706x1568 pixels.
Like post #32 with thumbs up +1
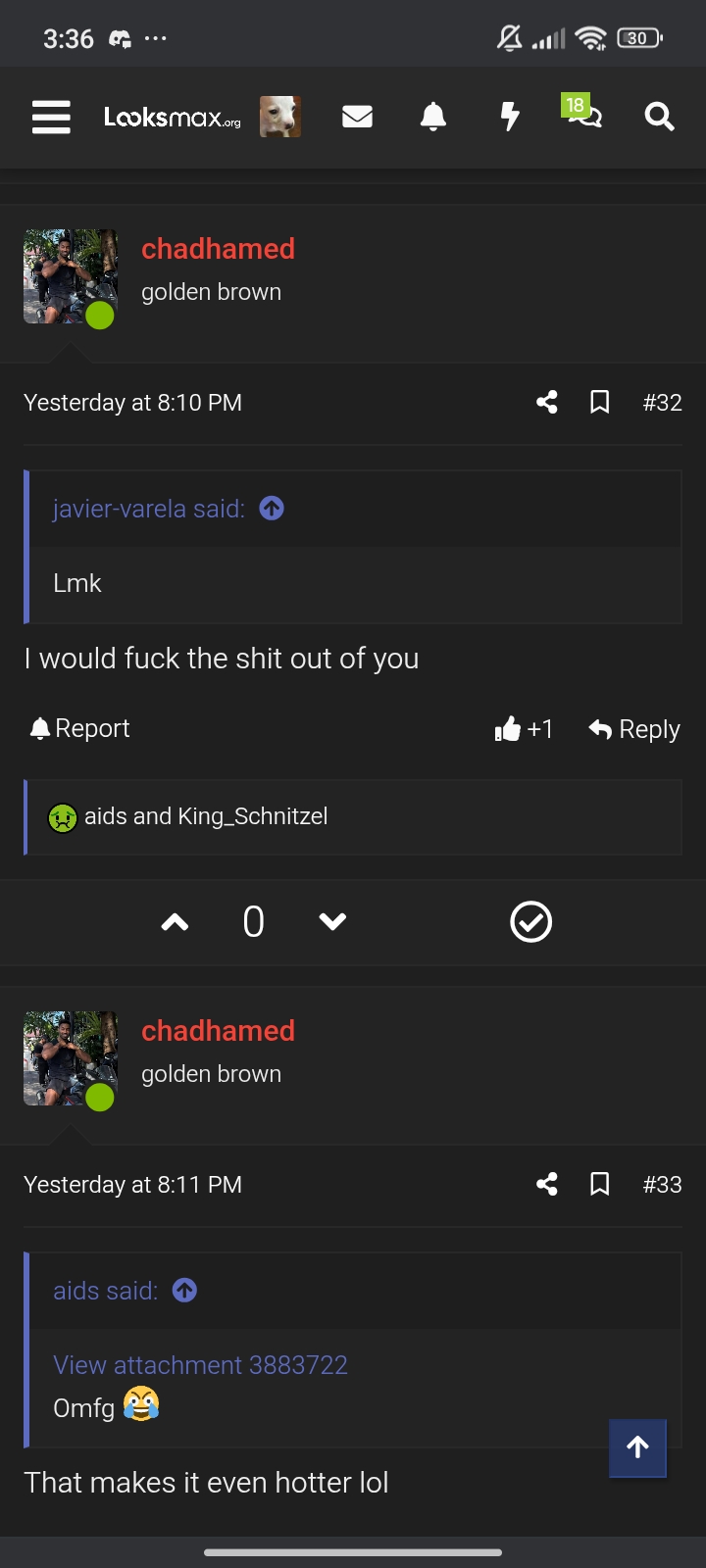pyautogui.click(x=524, y=729)
